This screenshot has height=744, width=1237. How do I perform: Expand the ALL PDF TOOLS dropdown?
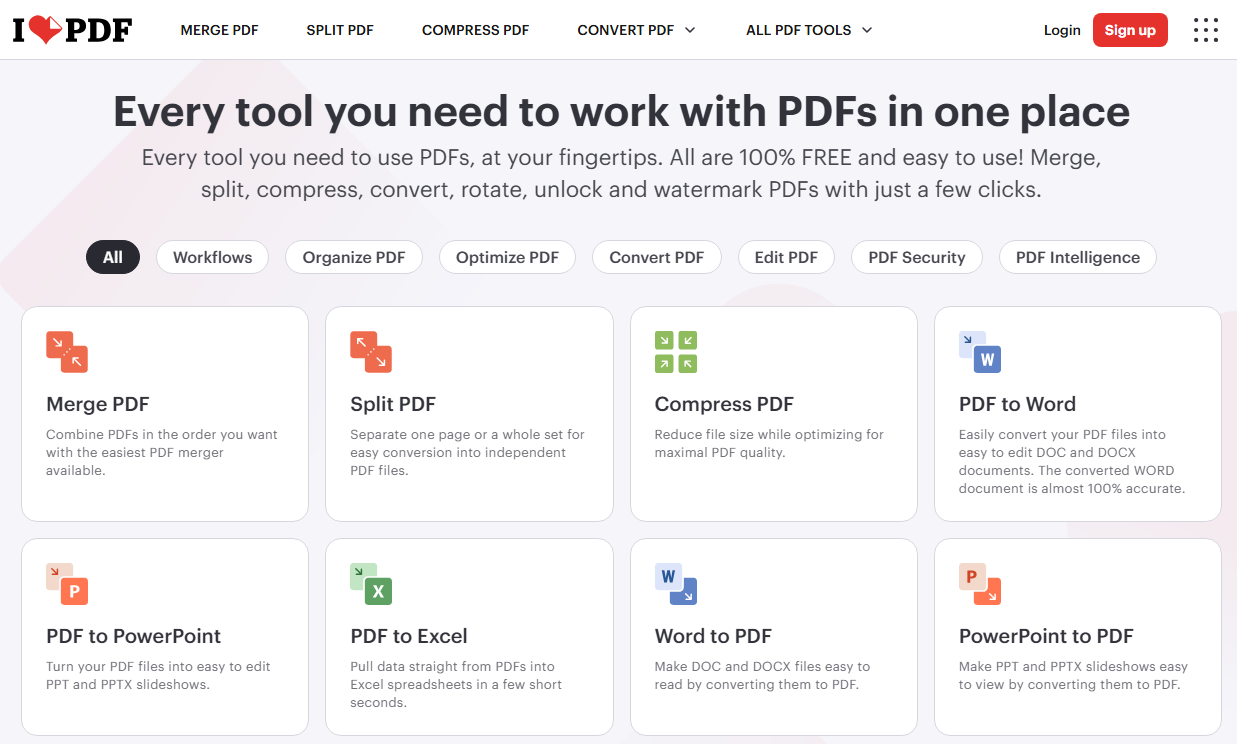click(x=809, y=30)
